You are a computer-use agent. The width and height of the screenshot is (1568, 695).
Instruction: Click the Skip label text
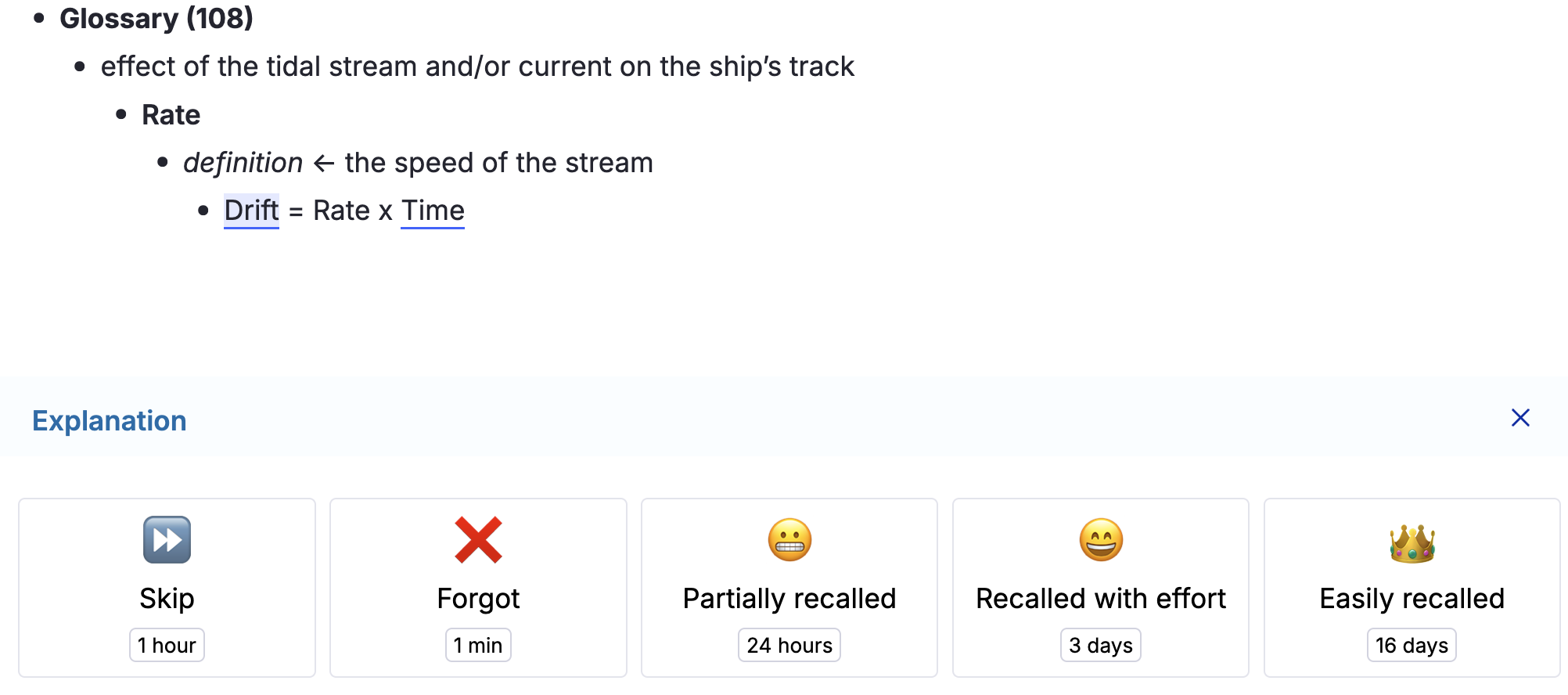(x=167, y=599)
